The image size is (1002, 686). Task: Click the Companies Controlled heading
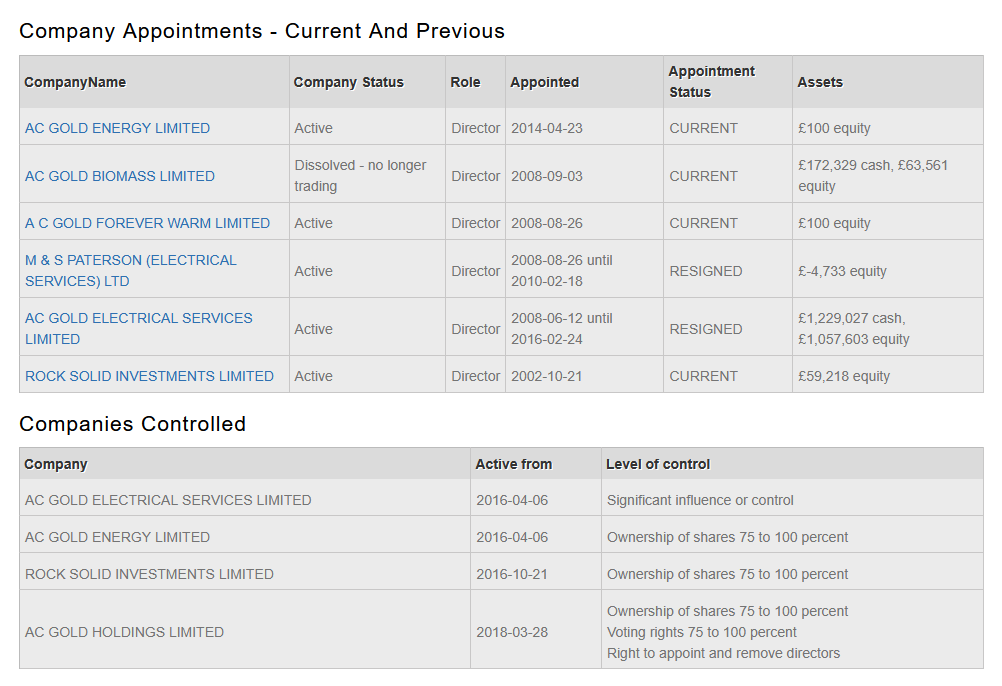[132, 424]
